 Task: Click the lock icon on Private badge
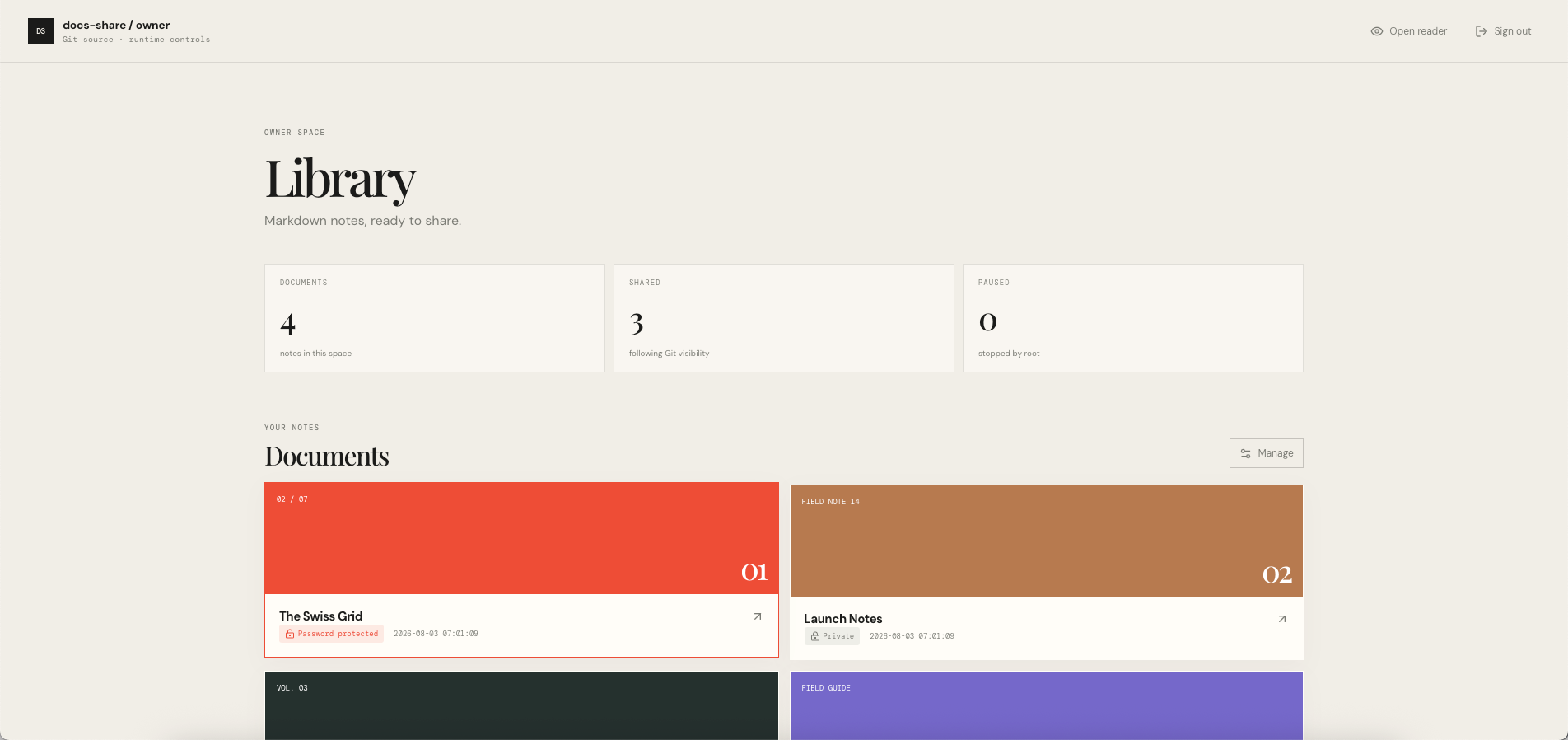coord(815,636)
